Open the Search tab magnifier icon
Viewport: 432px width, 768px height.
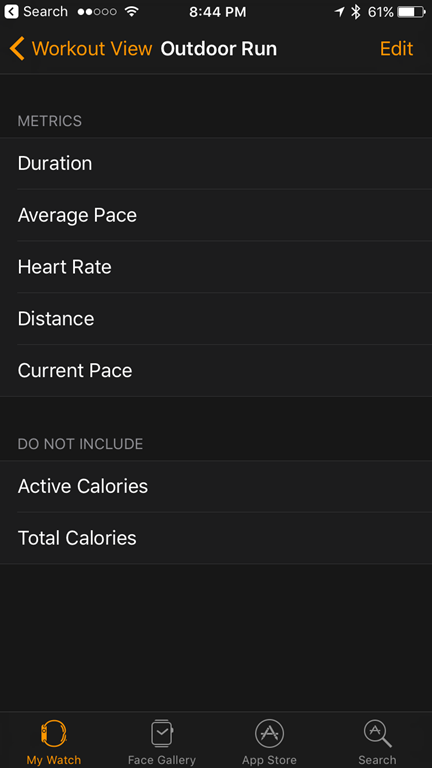point(377,733)
